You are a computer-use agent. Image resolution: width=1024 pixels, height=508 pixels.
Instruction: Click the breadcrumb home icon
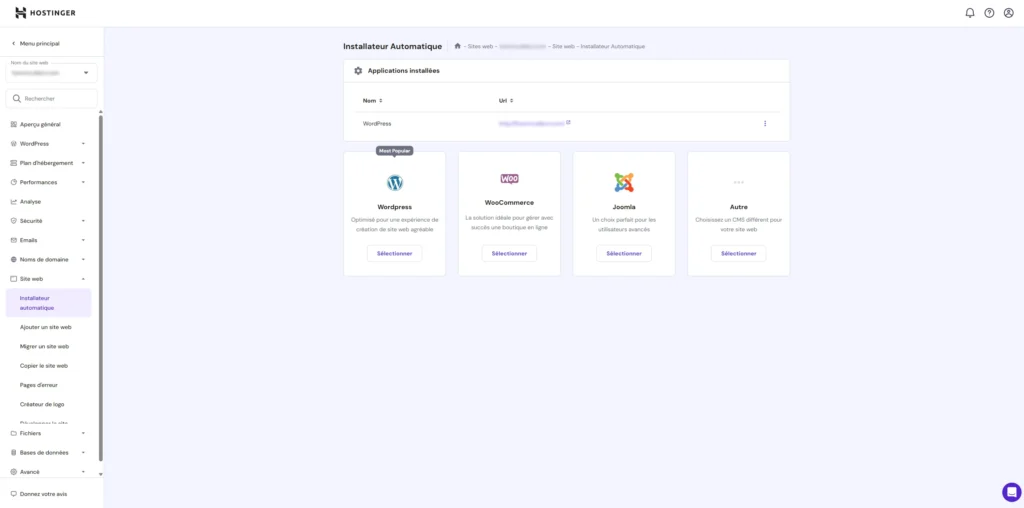(x=458, y=46)
